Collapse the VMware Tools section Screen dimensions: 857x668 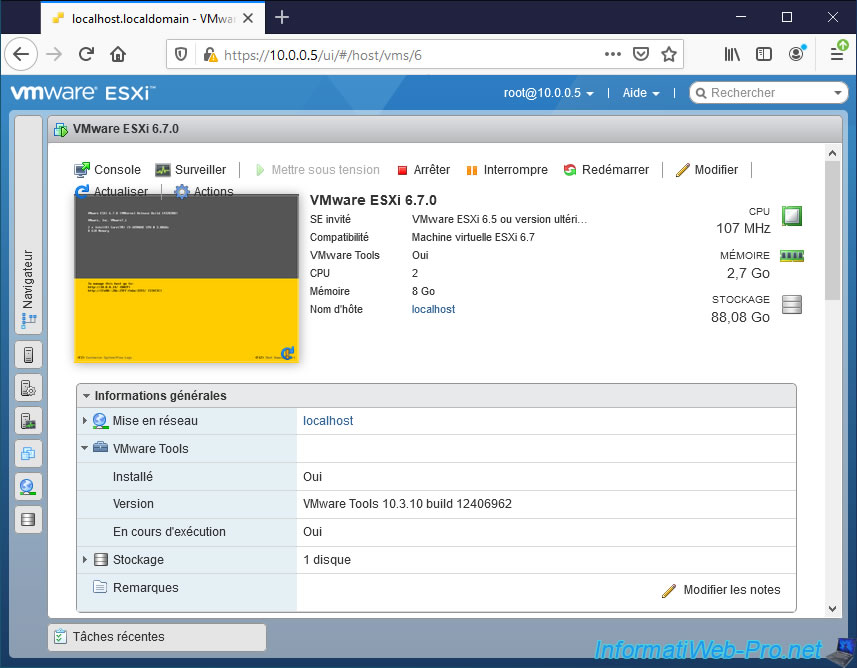[x=86, y=449]
